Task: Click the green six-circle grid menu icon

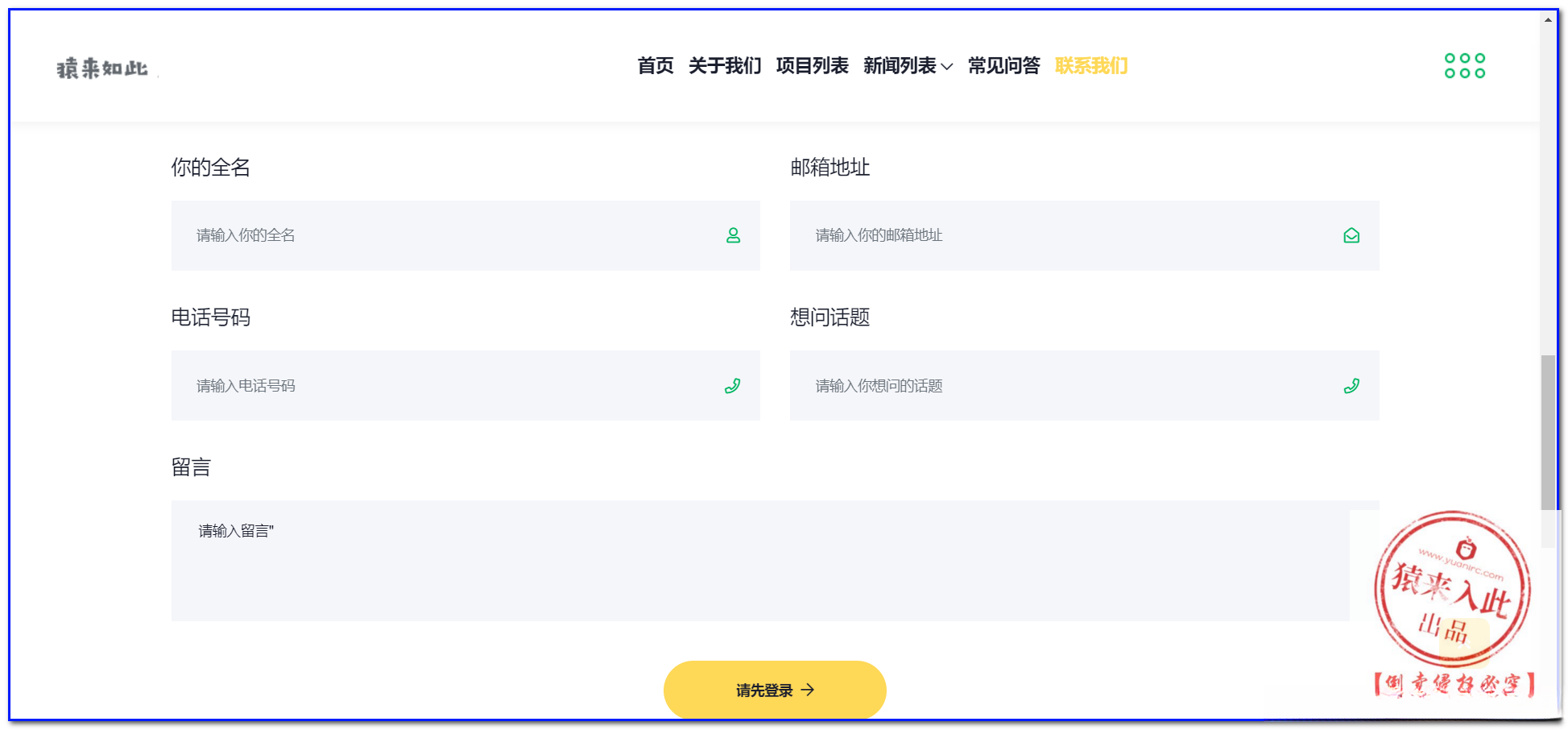Action: point(1464,66)
